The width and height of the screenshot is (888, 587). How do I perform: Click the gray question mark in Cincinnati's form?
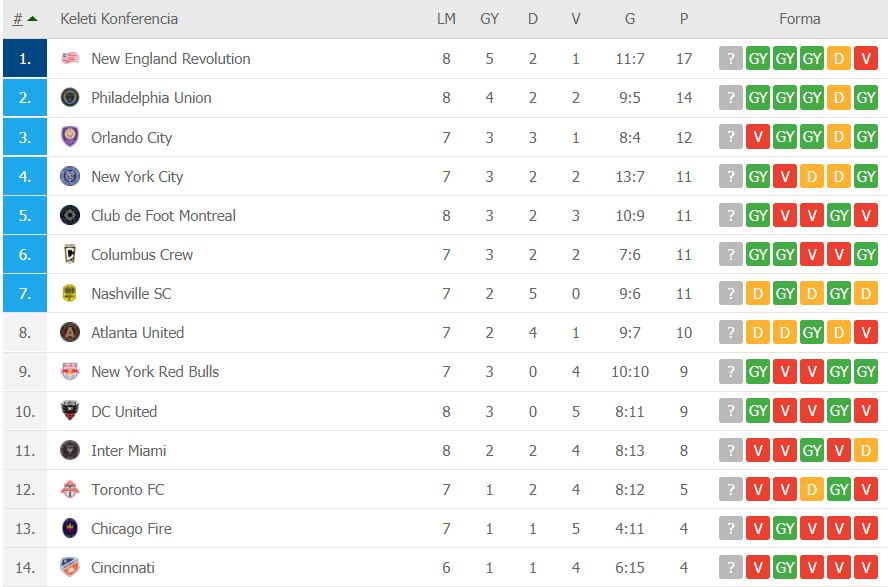(x=731, y=567)
